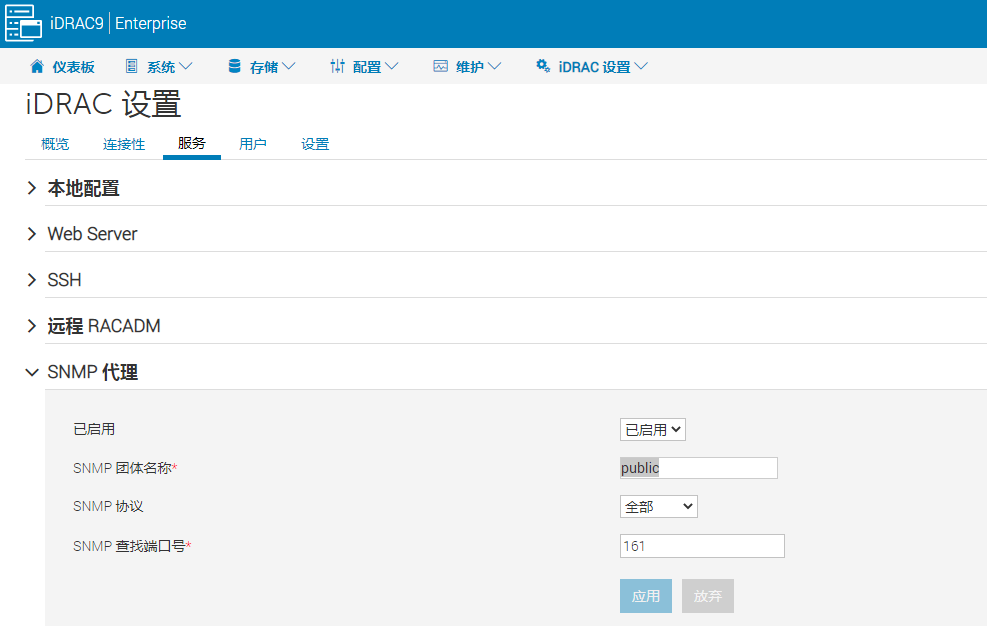Screen dimensions: 987x642
Task: Switch to the 连接性 tab
Action: click(x=123, y=144)
